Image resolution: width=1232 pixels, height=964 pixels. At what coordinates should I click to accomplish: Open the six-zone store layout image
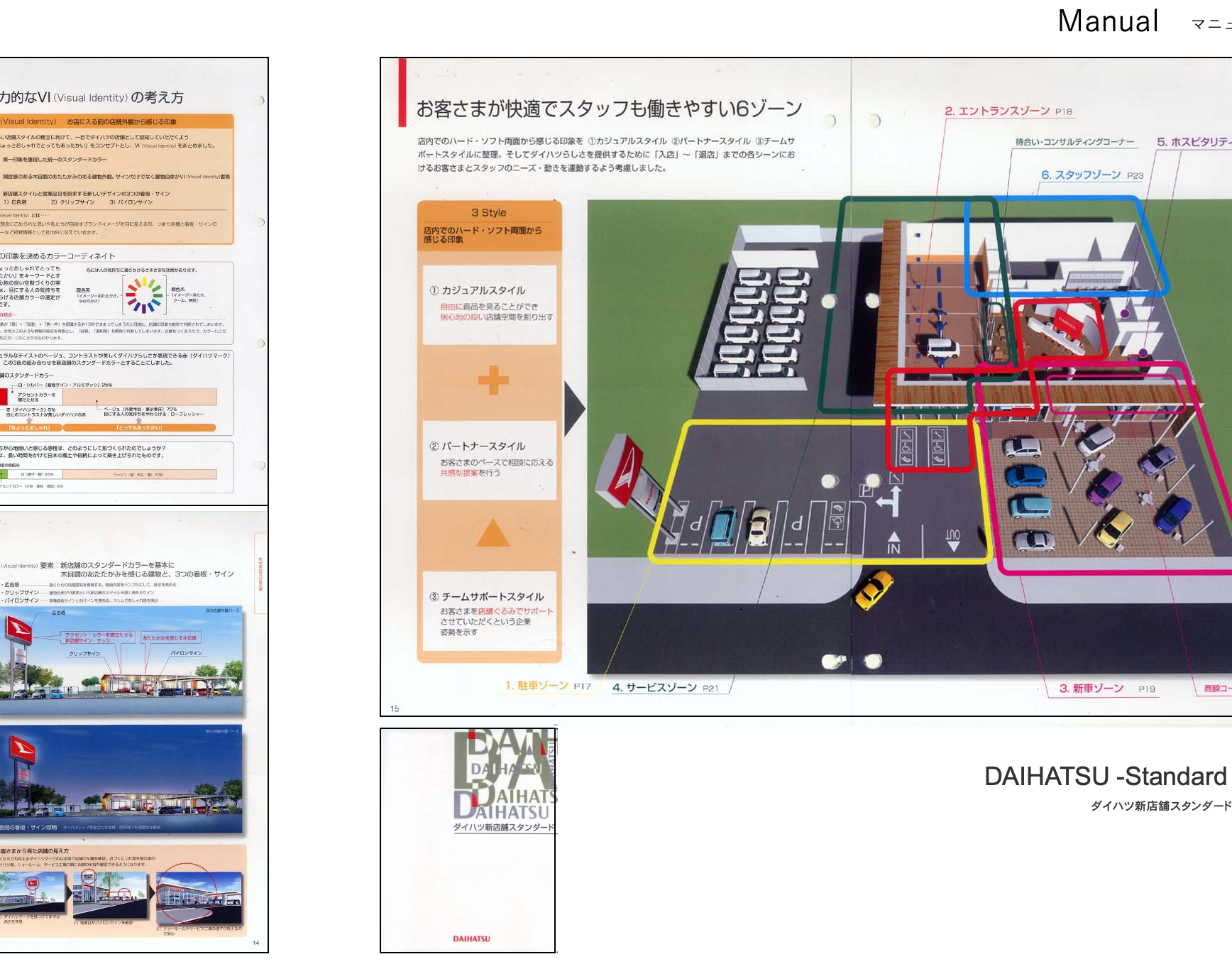[806, 387]
